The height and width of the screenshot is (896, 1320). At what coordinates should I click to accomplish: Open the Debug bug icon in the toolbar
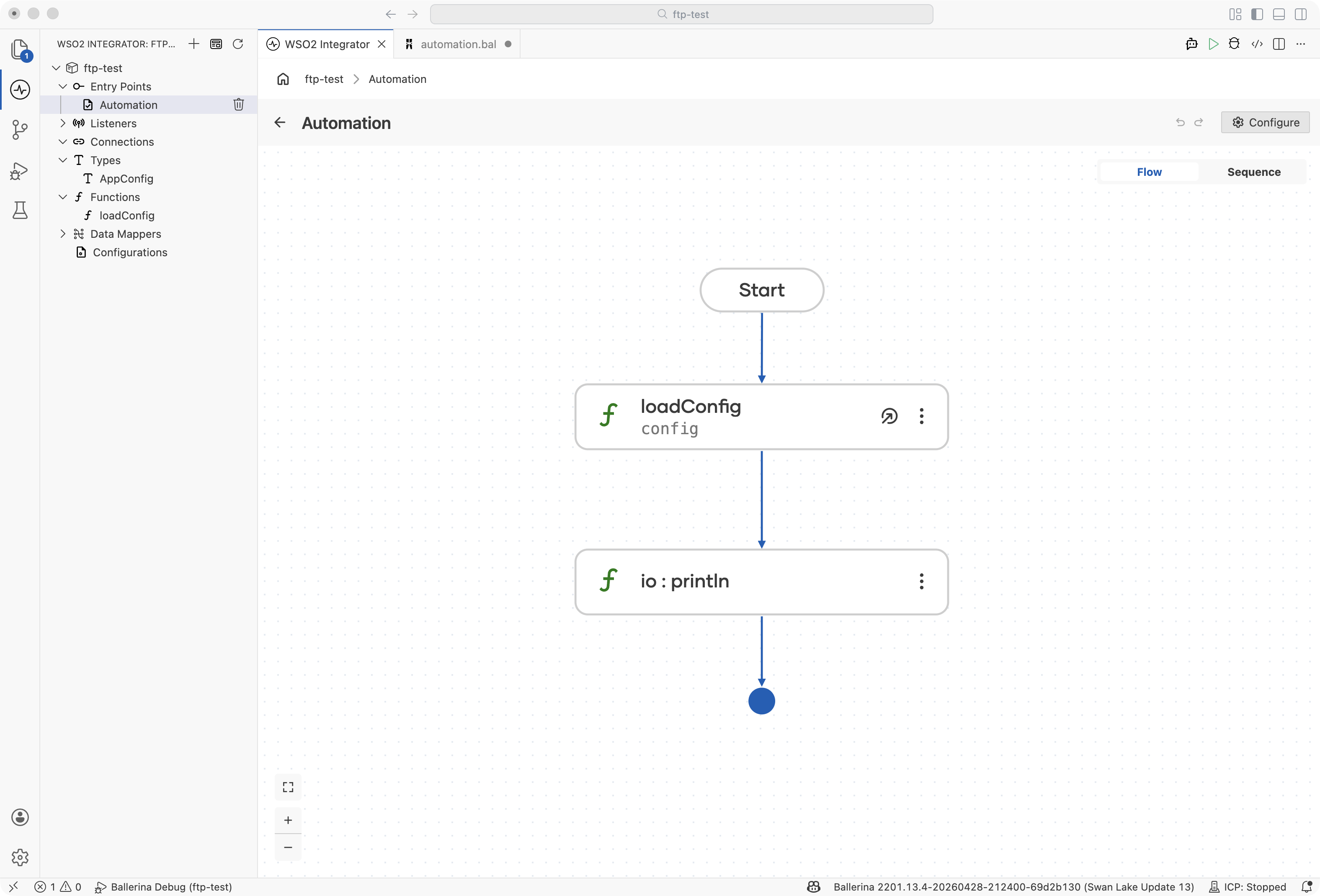1234,44
